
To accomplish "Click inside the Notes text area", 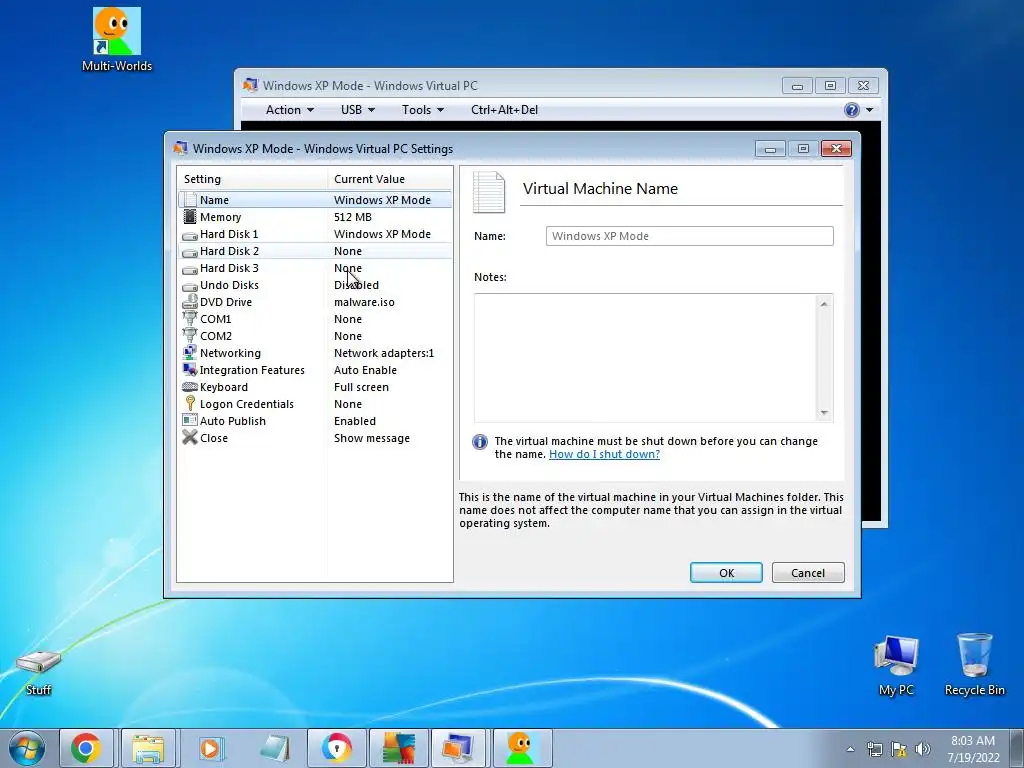I will (645, 357).
